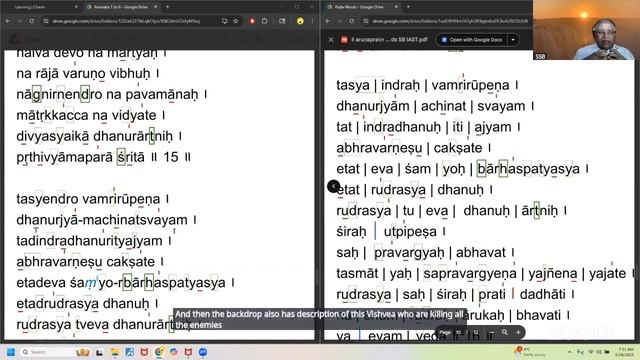Open the yellow profile avatar in left browser
The image size is (640, 360).
coord(300,21)
